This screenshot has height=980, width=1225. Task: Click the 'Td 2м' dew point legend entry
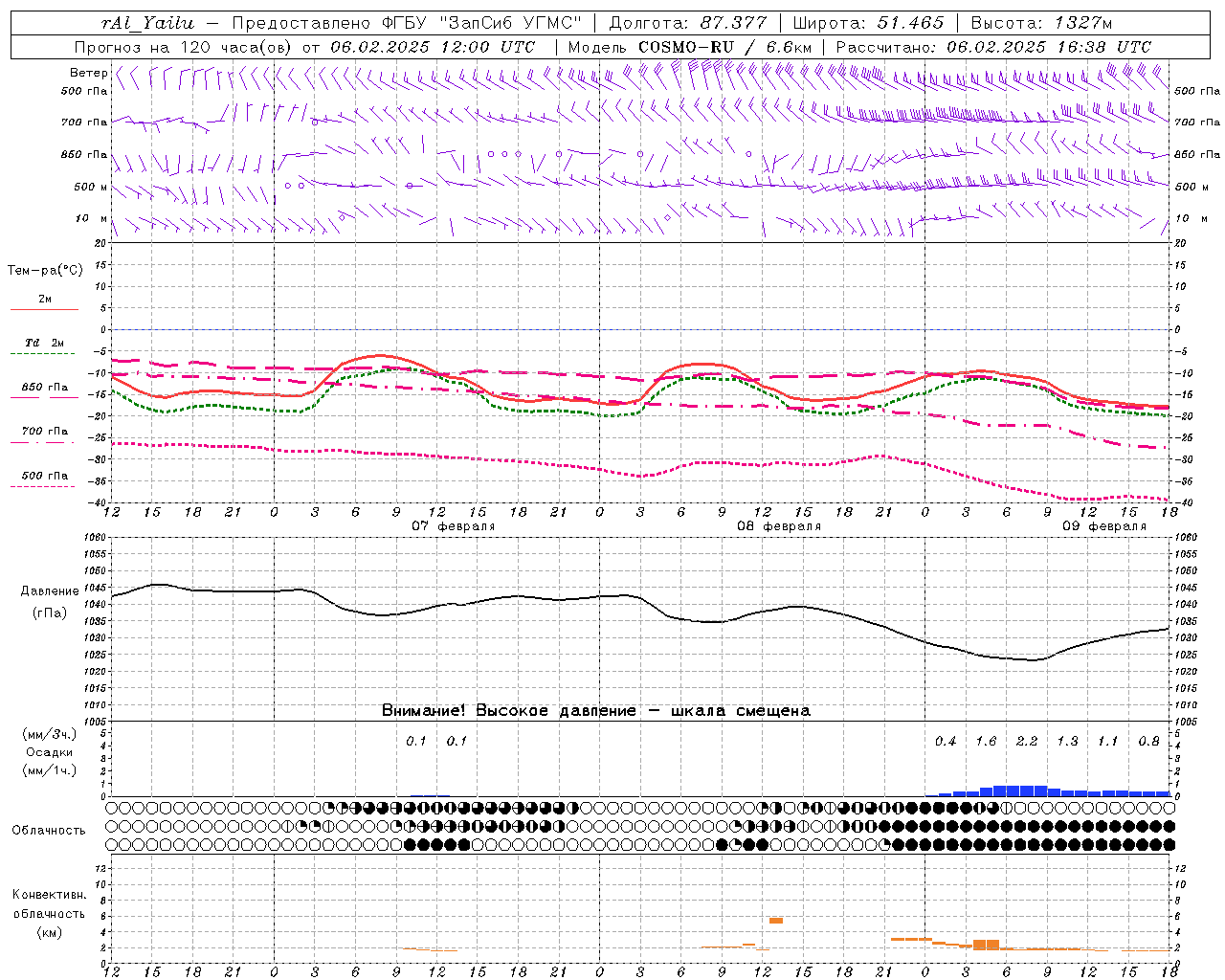click(45, 343)
